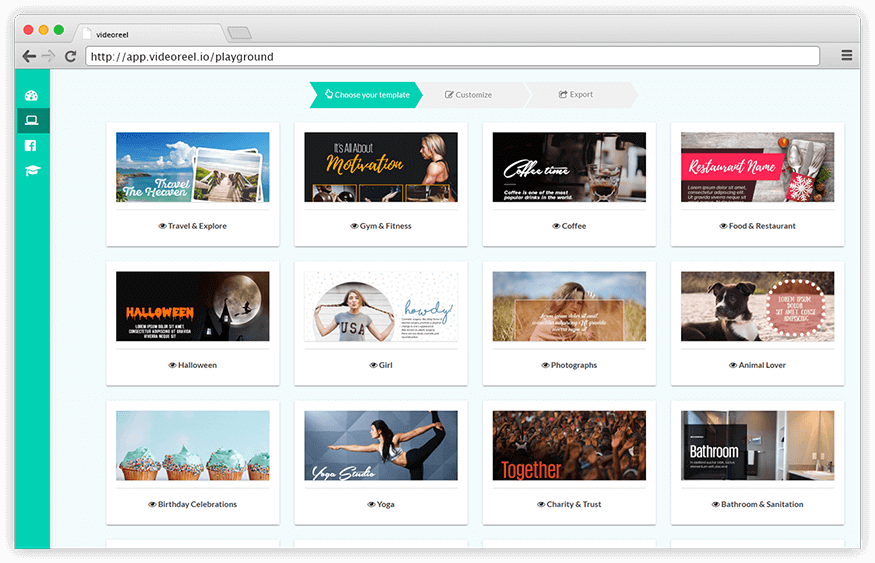The image size is (875, 563).
Task: Open the Halloween moon template thumbnail
Action: coord(193,306)
